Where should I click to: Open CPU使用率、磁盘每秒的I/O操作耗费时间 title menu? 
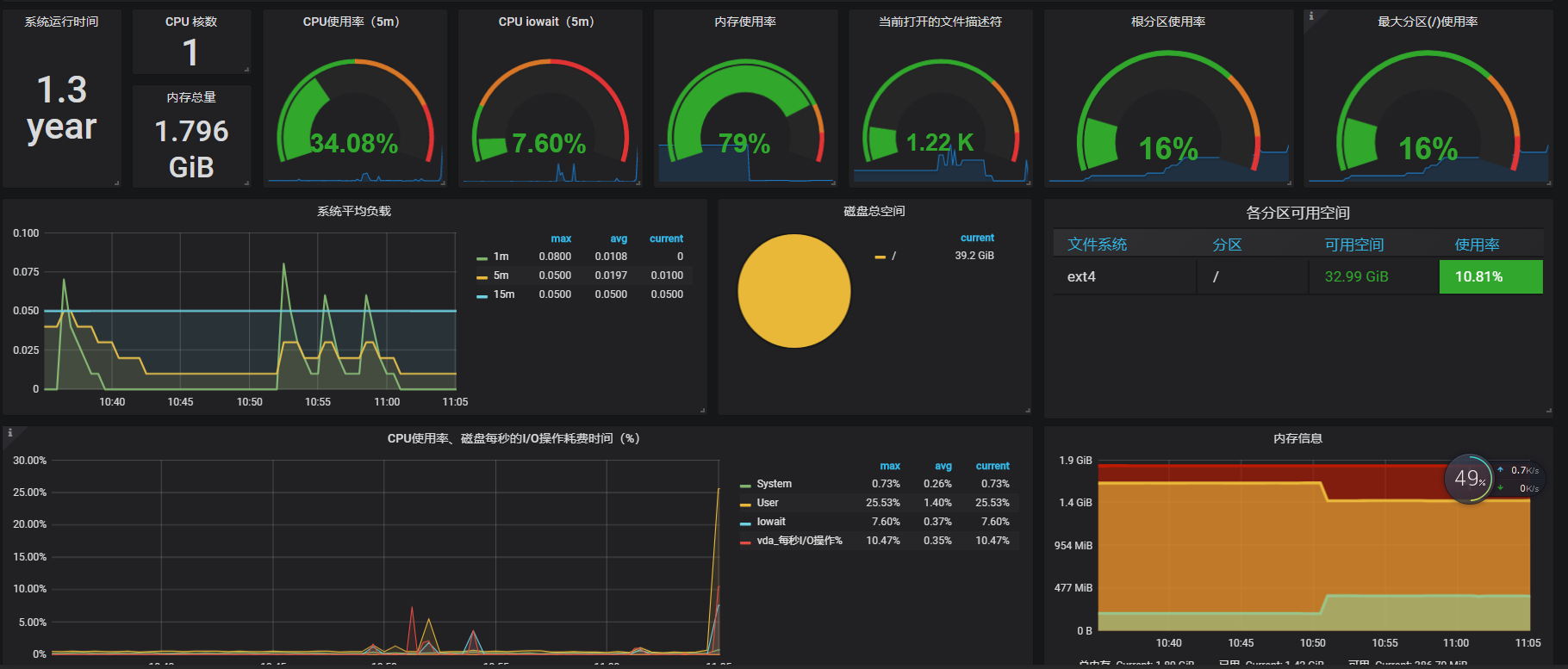point(513,438)
